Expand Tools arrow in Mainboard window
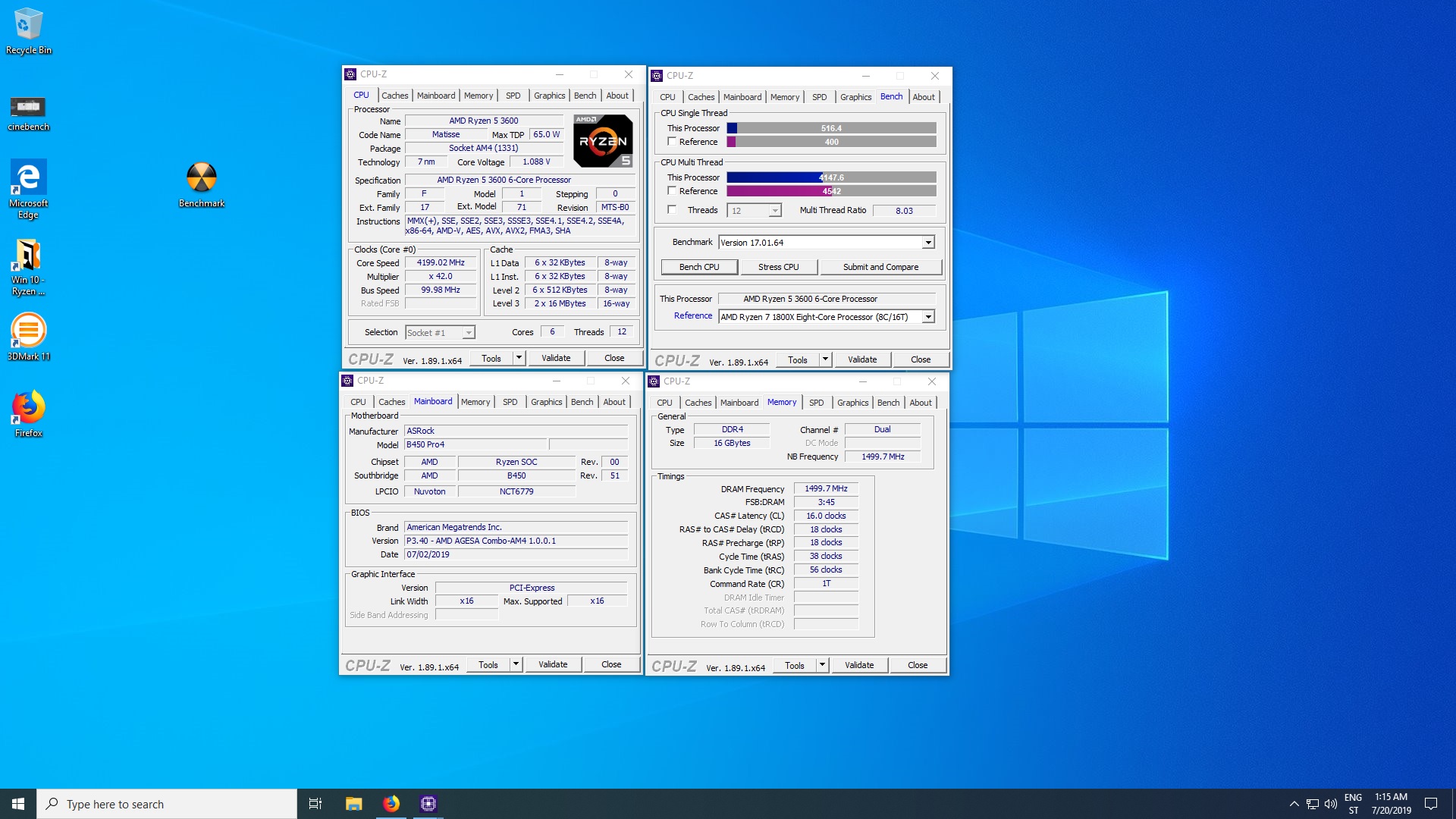Image resolution: width=1456 pixels, height=819 pixels. (516, 664)
